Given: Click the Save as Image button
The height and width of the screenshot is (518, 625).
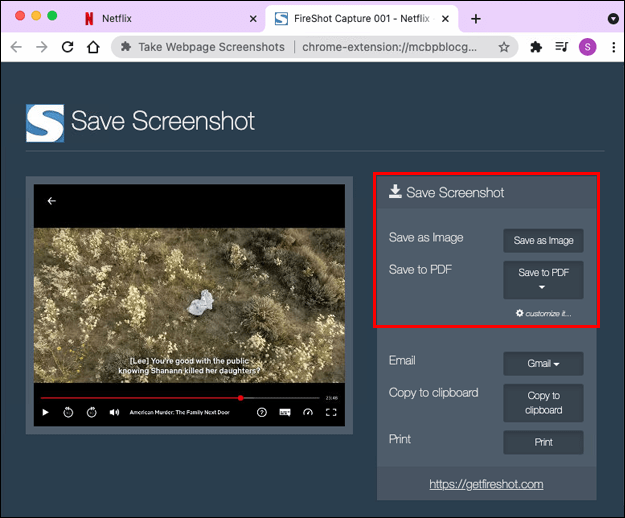Looking at the screenshot, I should (543, 241).
